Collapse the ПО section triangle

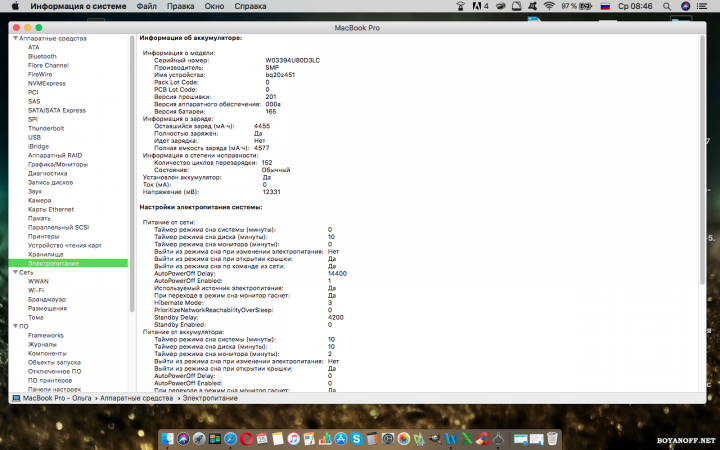coord(15,326)
